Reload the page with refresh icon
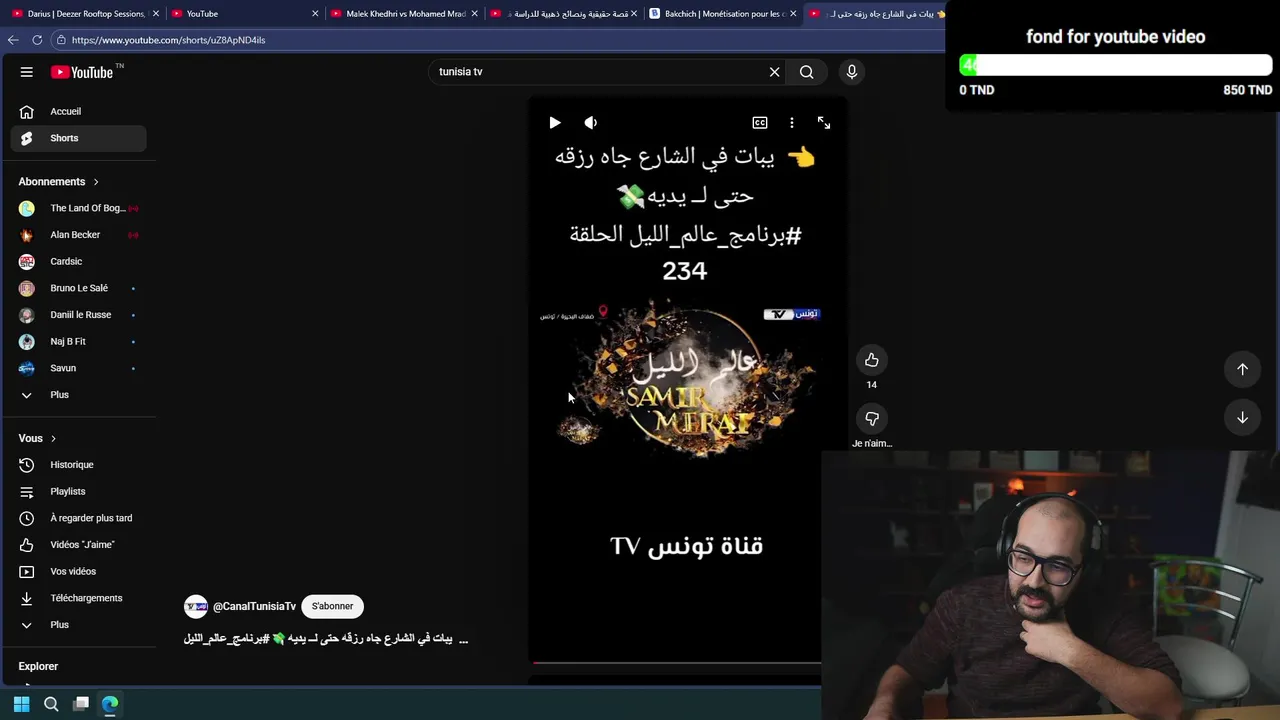Screen dimensions: 1280x720 pyautogui.click(x=37, y=40)
